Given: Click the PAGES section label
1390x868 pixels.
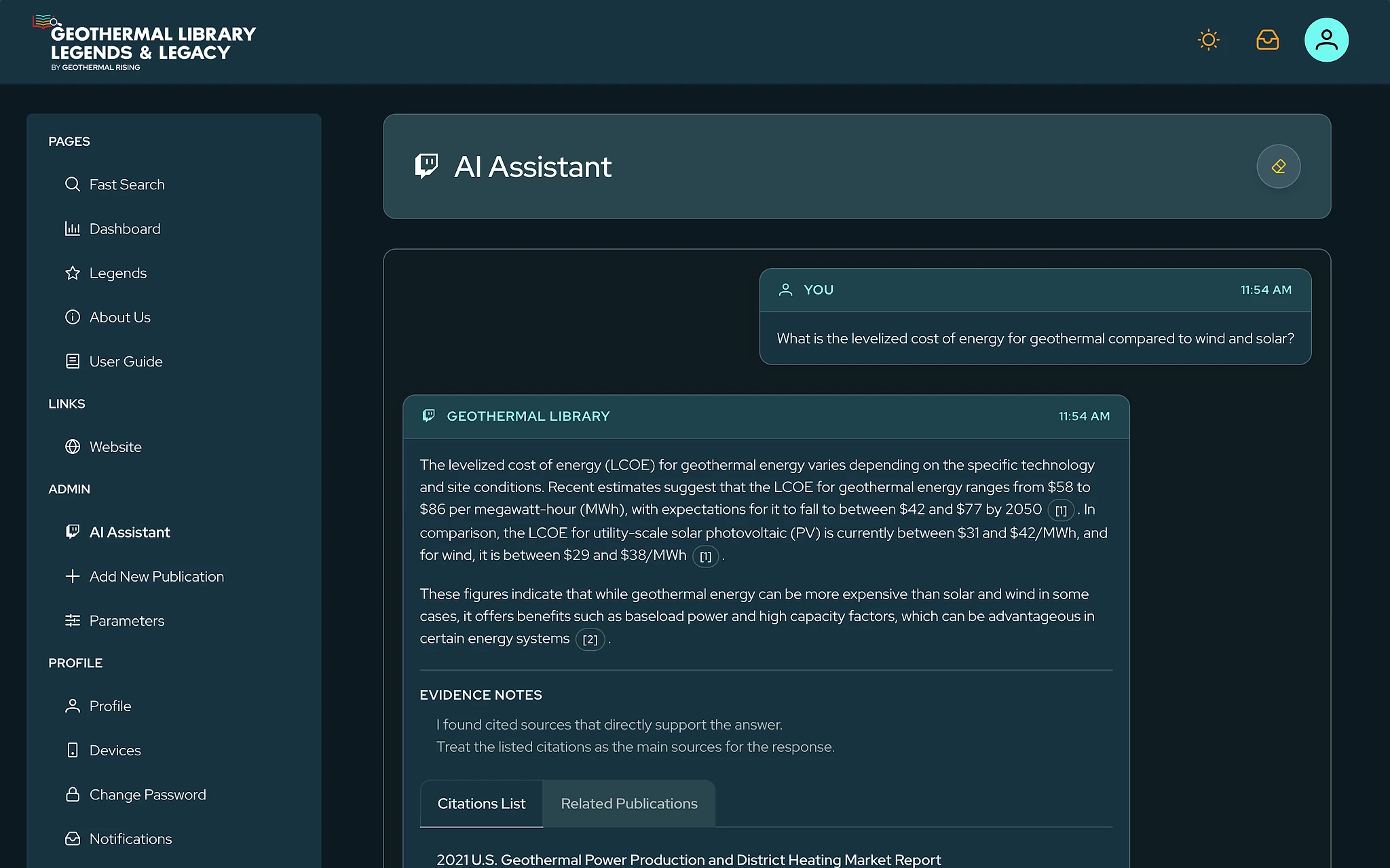Looking at the screenshot, I should tap(69, 141).
